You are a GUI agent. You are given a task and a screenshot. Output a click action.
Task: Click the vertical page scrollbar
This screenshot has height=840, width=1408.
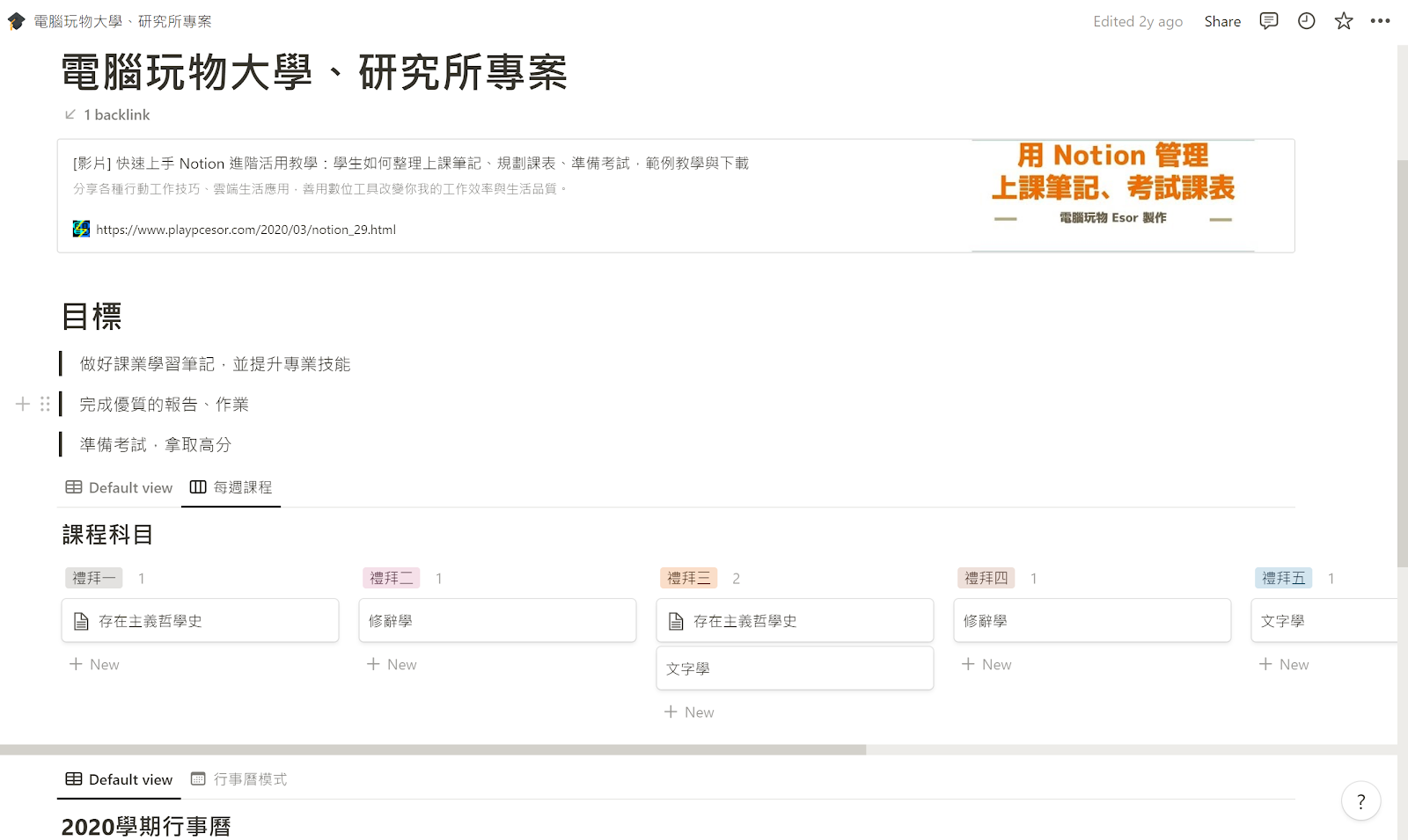pyautogui.click(x=1403, y=362)
